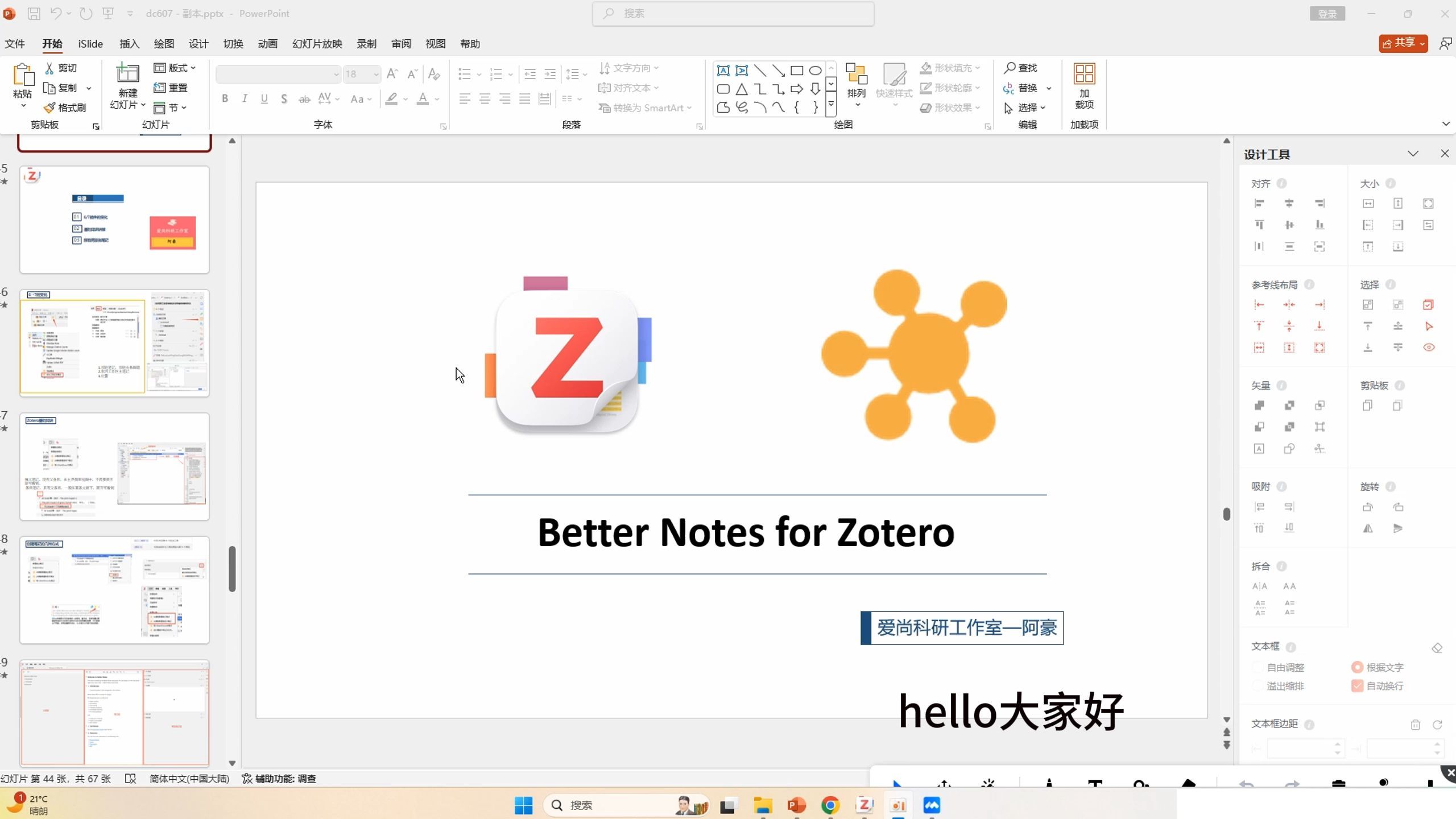Expand the 形状填充 dropdown
Viewport: 1456px width, 819px height.
[978, 68]
